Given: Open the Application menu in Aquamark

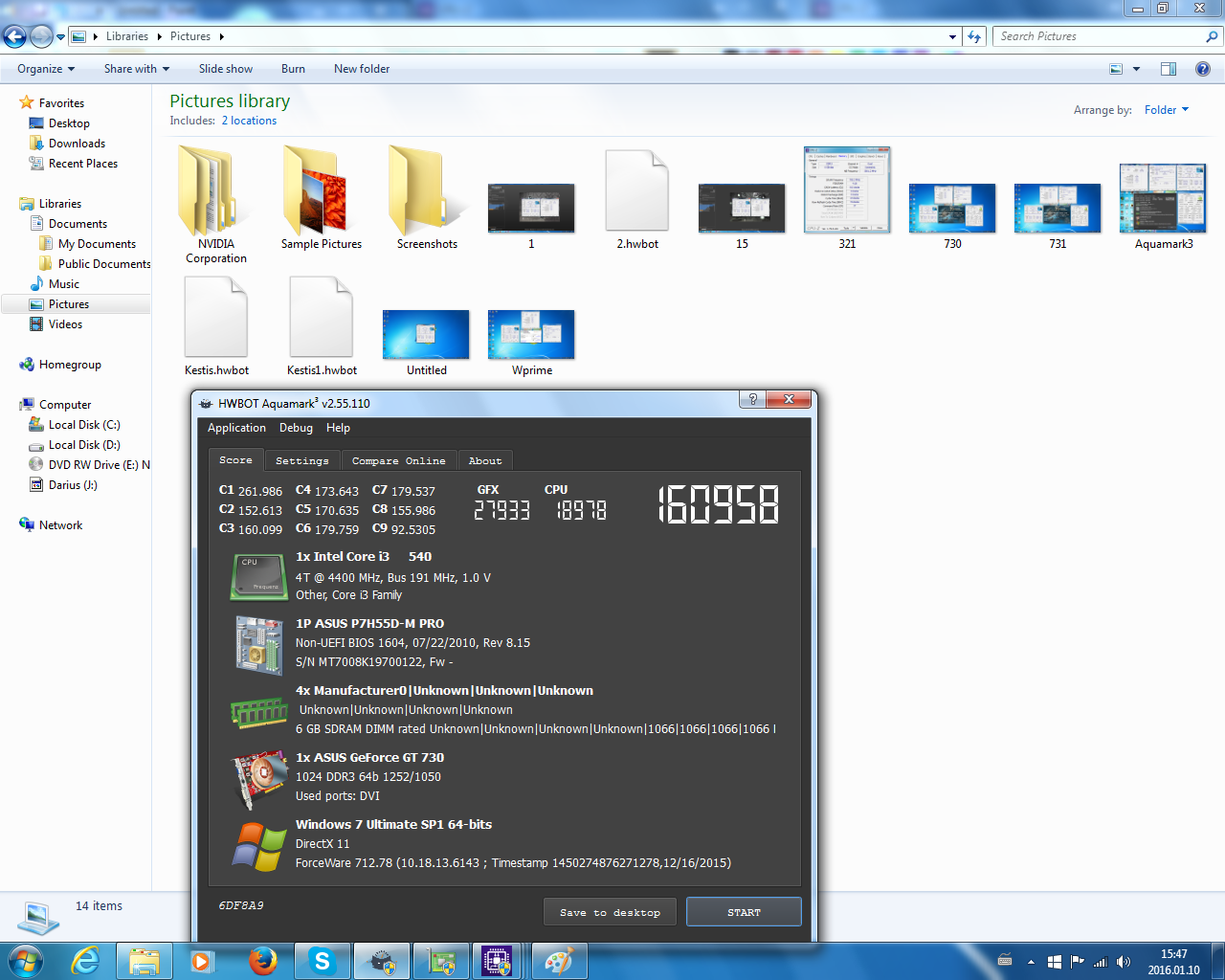Looking at the screenshot, I should click(236, 428).
